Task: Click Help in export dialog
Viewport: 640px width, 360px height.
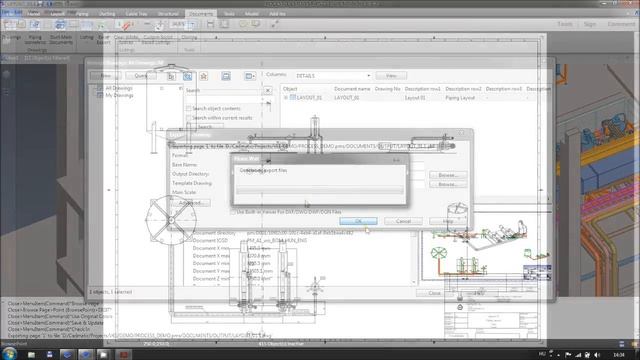Action: pyautogui.click(x=448, y=221)
